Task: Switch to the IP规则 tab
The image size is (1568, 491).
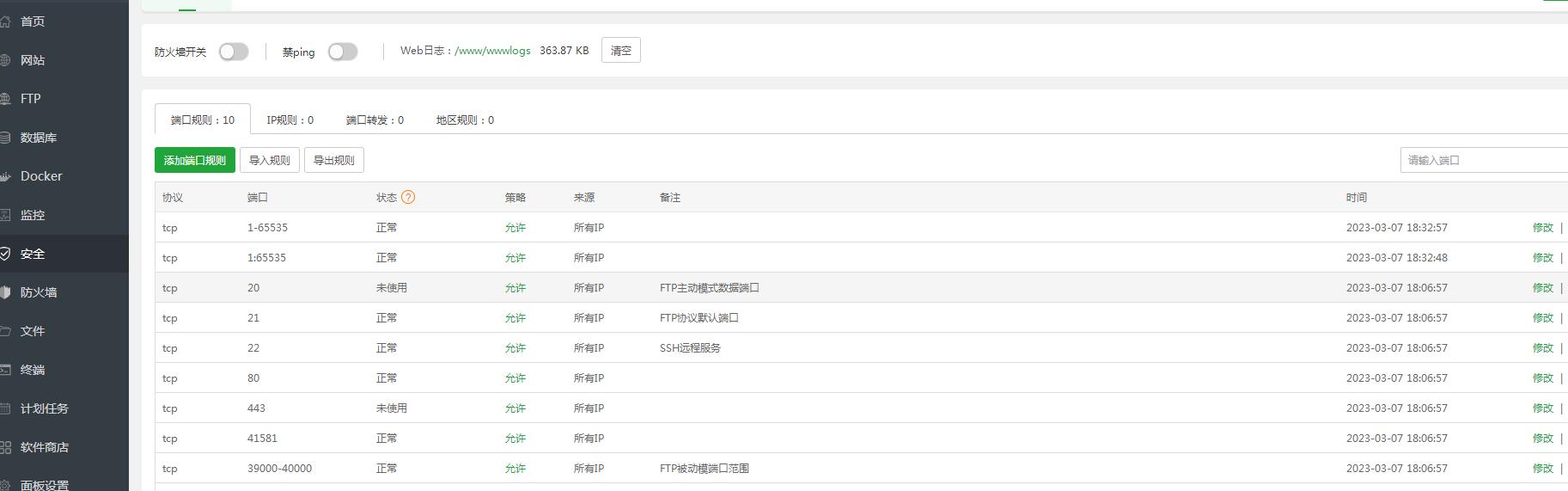Action: pyautogui.click(x=290, y=120)
